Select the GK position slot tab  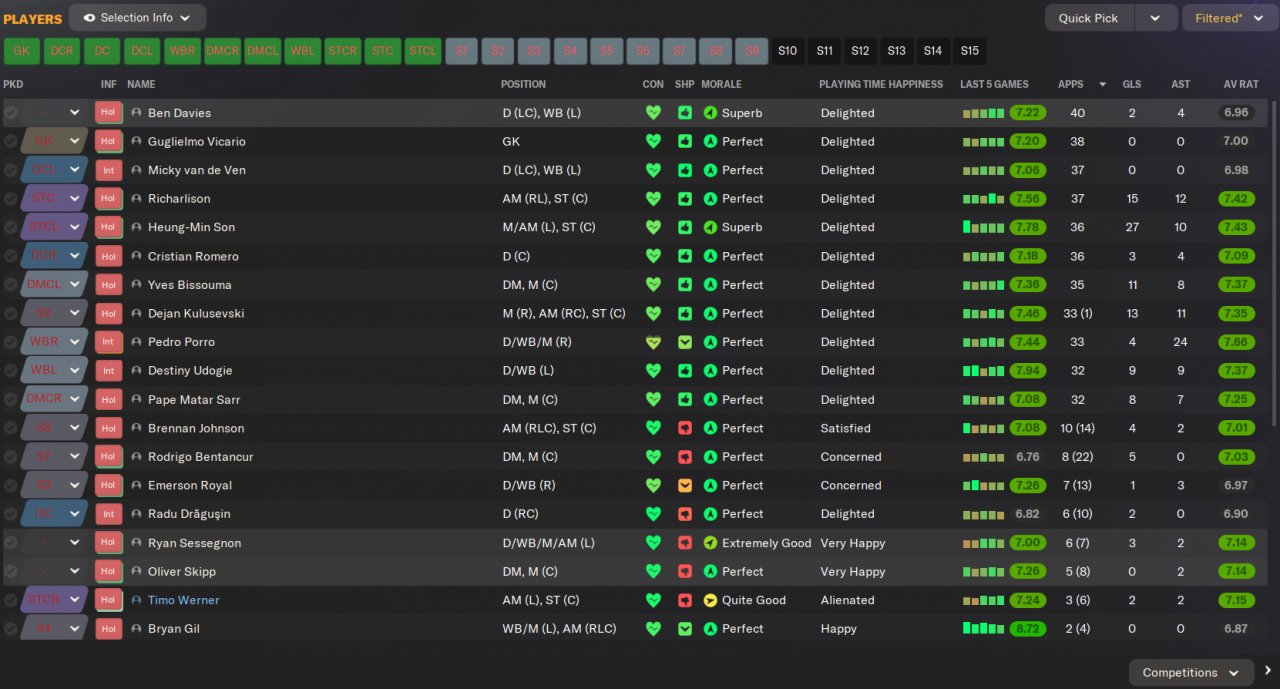pyautogui.click(x=22, y=51)
